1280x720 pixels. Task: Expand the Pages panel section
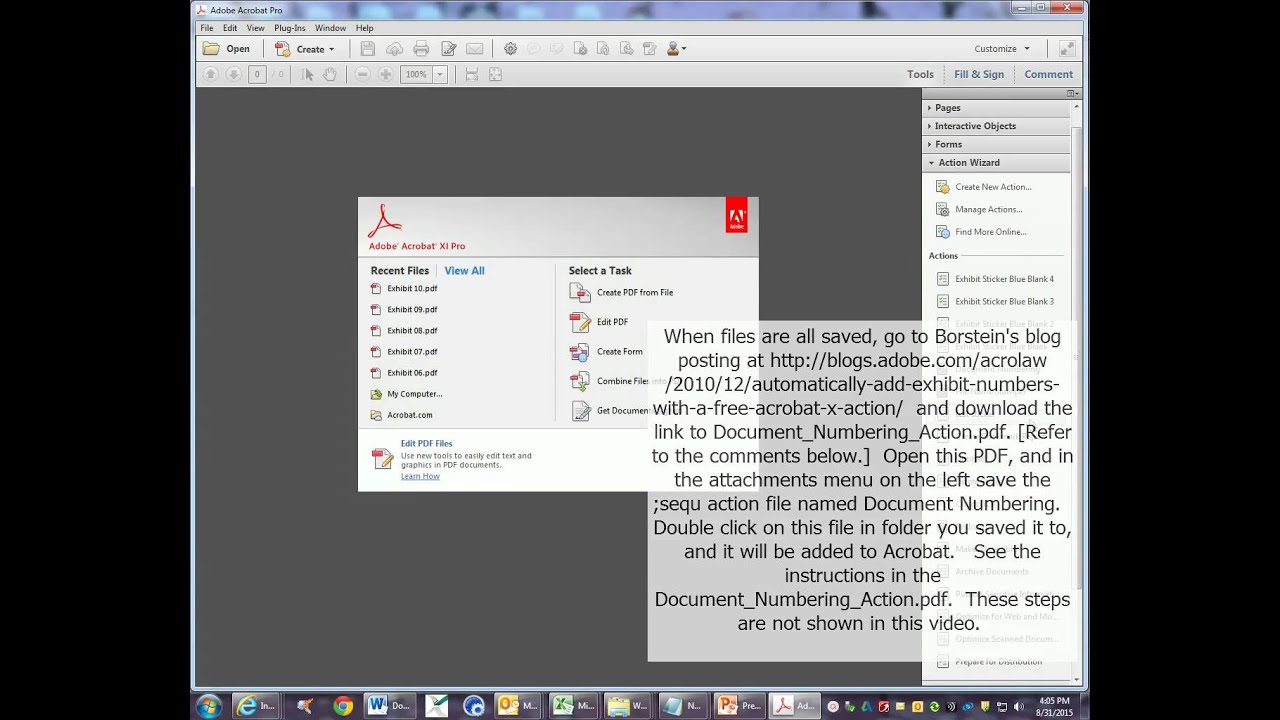(995, 108)
